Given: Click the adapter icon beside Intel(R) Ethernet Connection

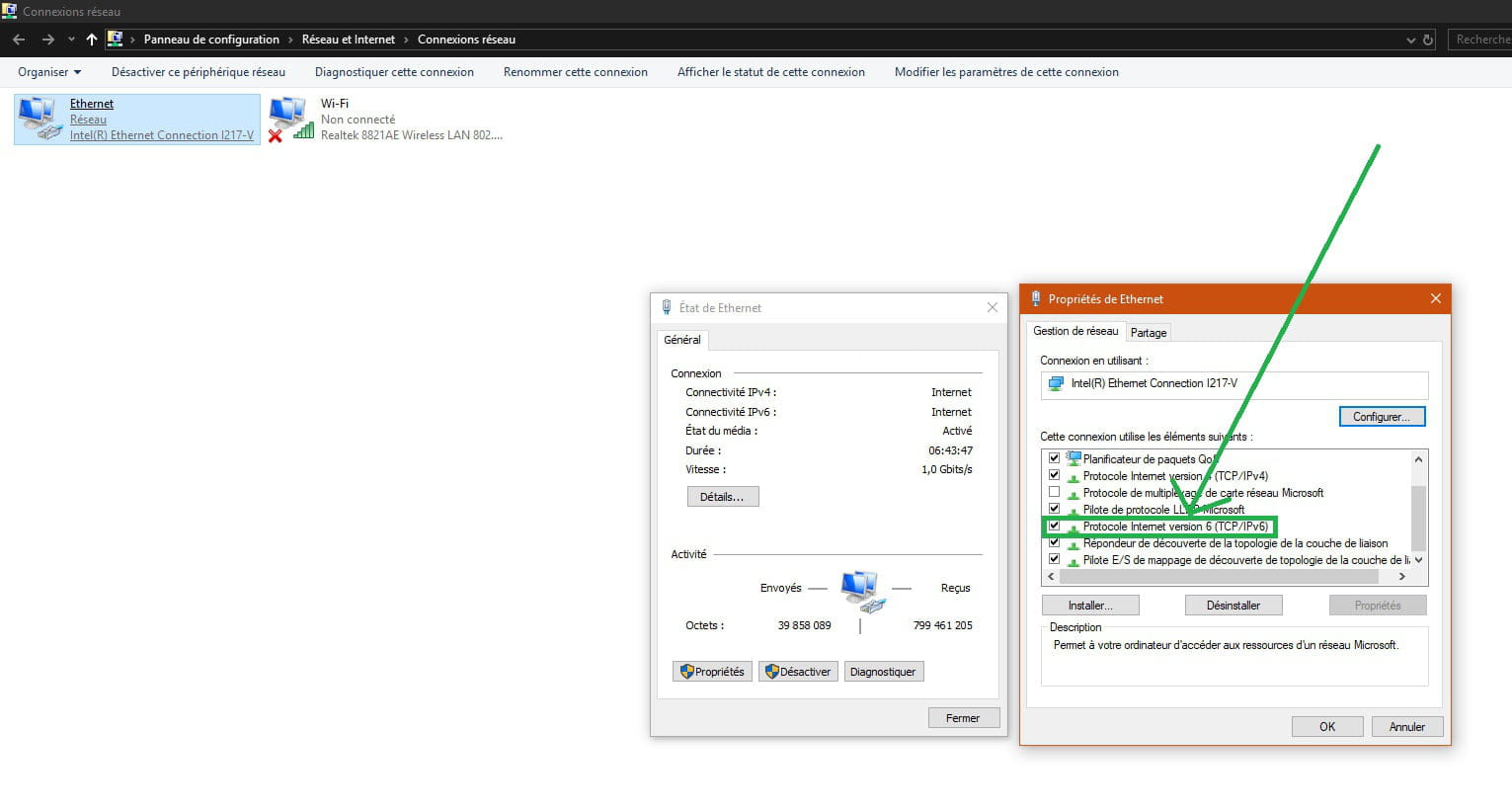Looking at the screenshot, I should point(1057,384).
